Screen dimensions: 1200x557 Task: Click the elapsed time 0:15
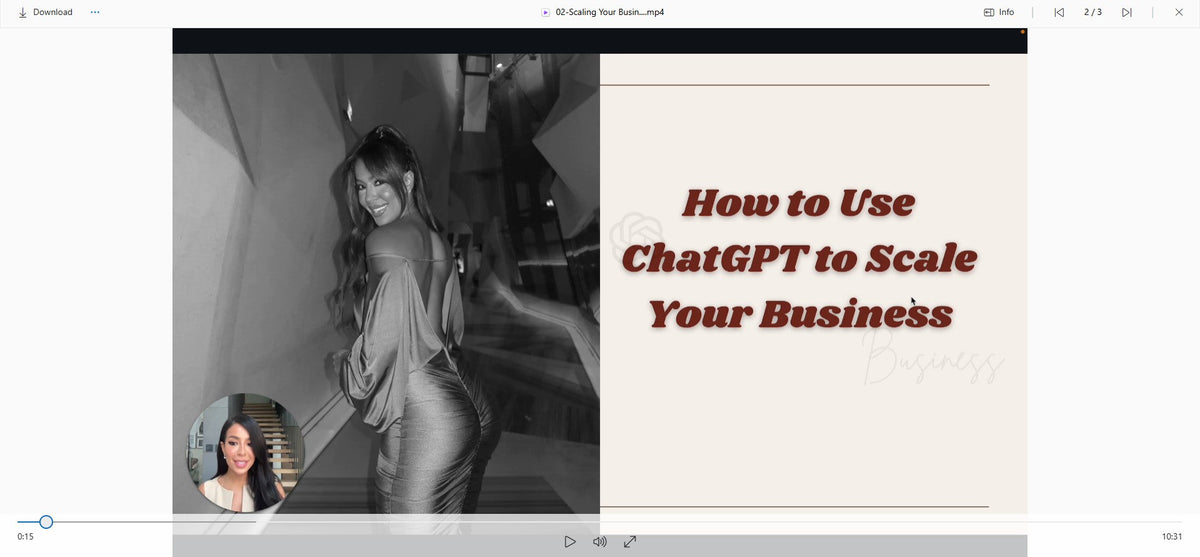25,537
